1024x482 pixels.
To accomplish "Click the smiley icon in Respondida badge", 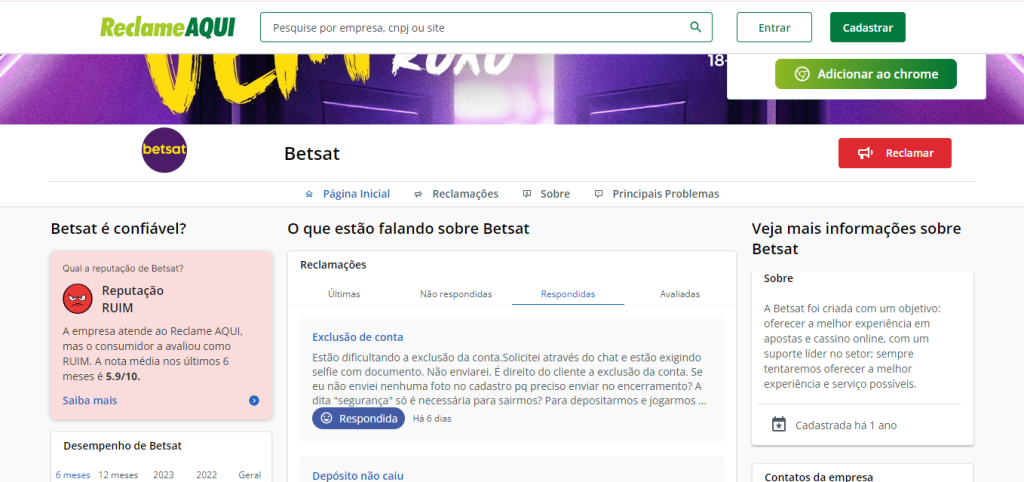I will tap(326, 419).
